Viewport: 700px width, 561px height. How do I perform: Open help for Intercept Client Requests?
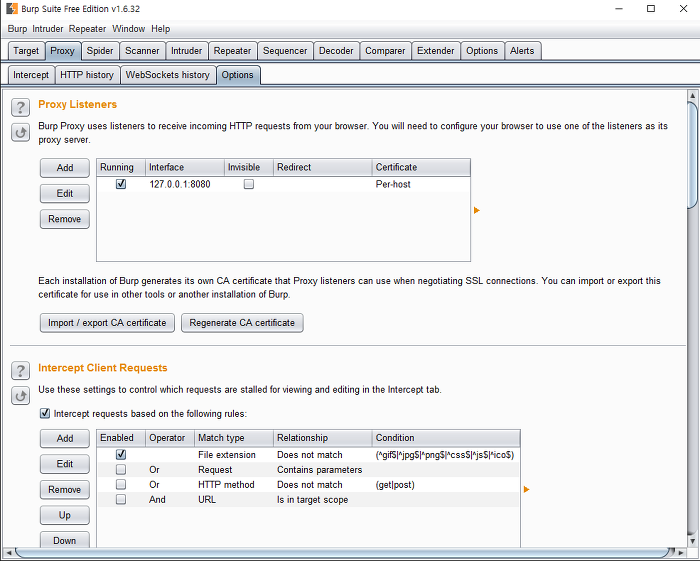coord(21,371)
